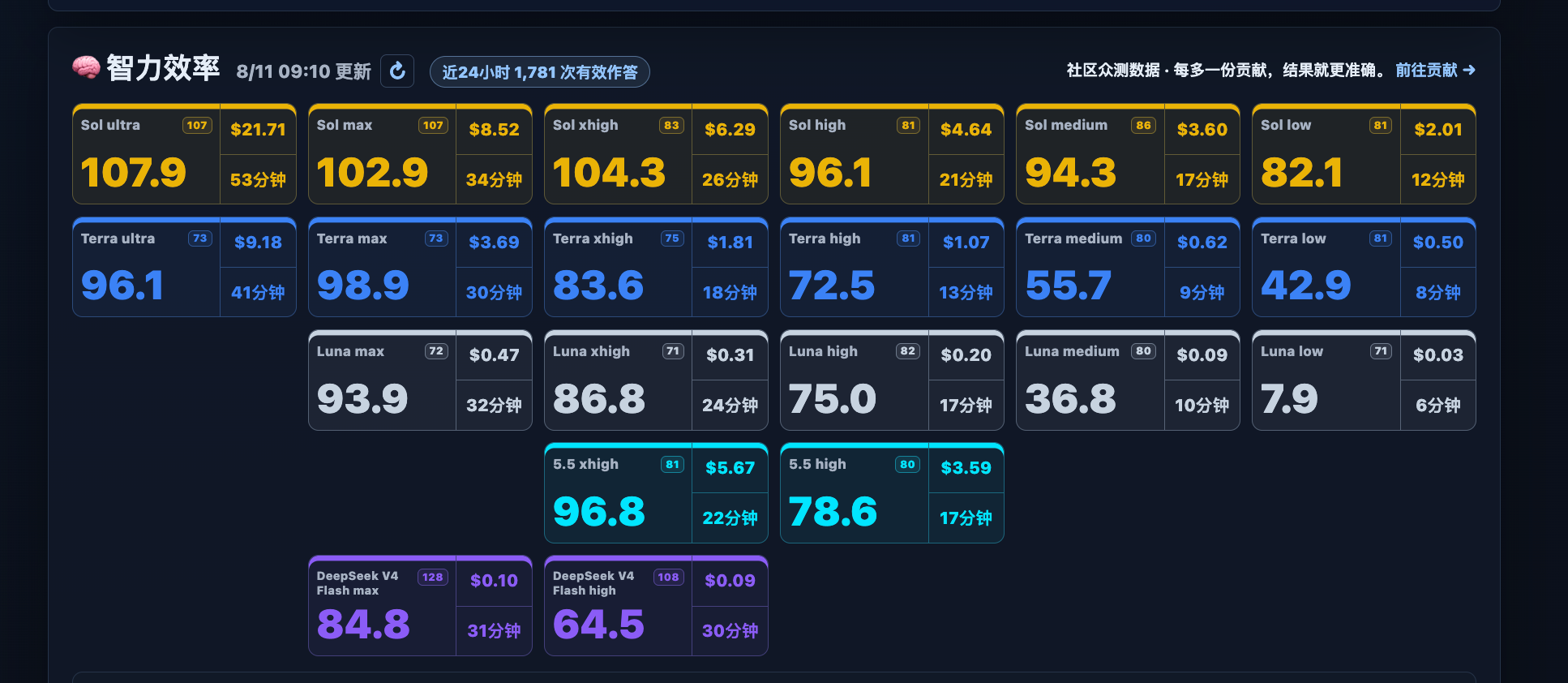Select the 18分钟 duration on Terra xhigh
Image resolution: width=1568 pixels, height=683 pixels.
pos(730,293)
